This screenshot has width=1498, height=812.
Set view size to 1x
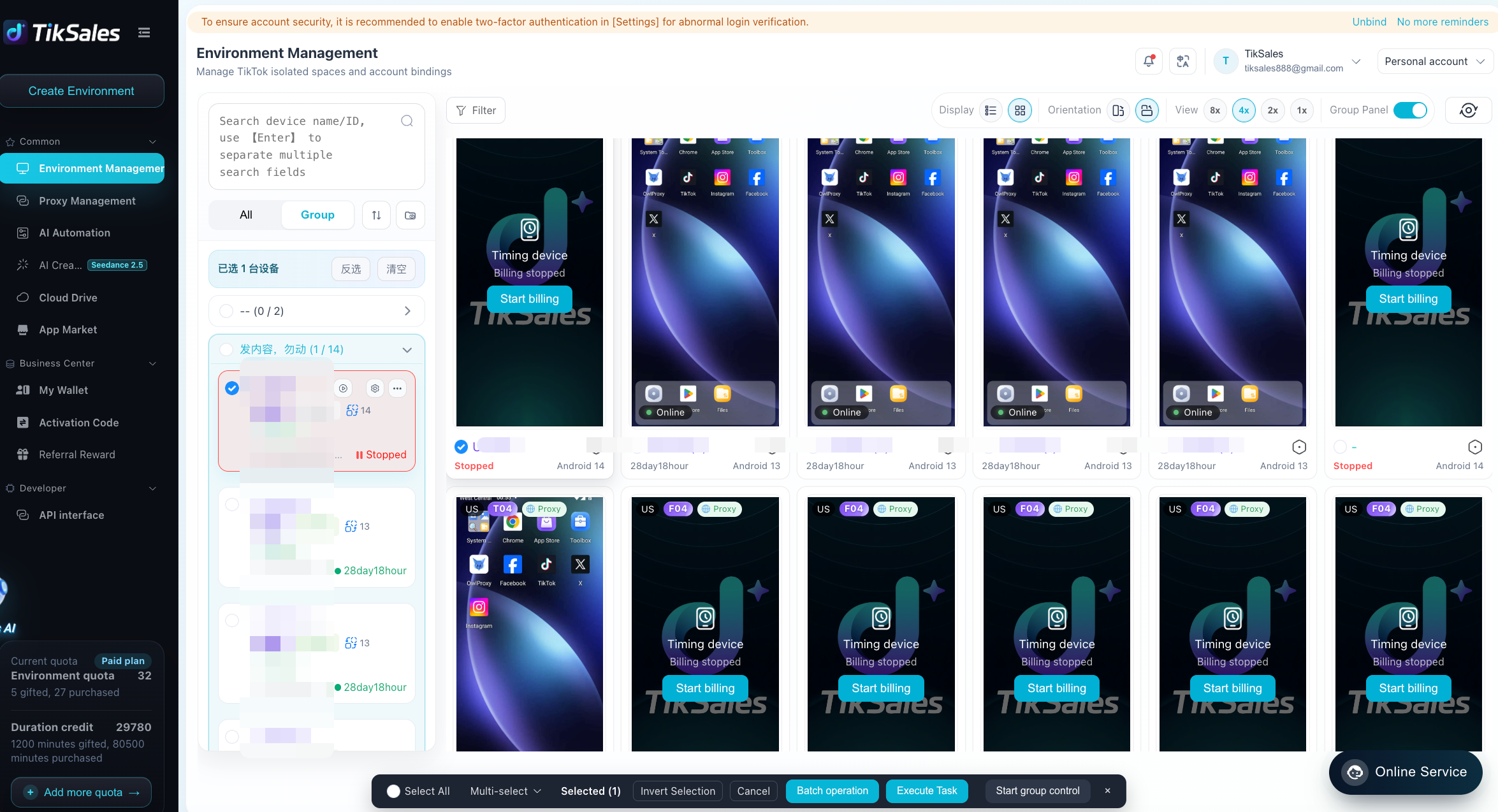click(x=1302, y=110)
